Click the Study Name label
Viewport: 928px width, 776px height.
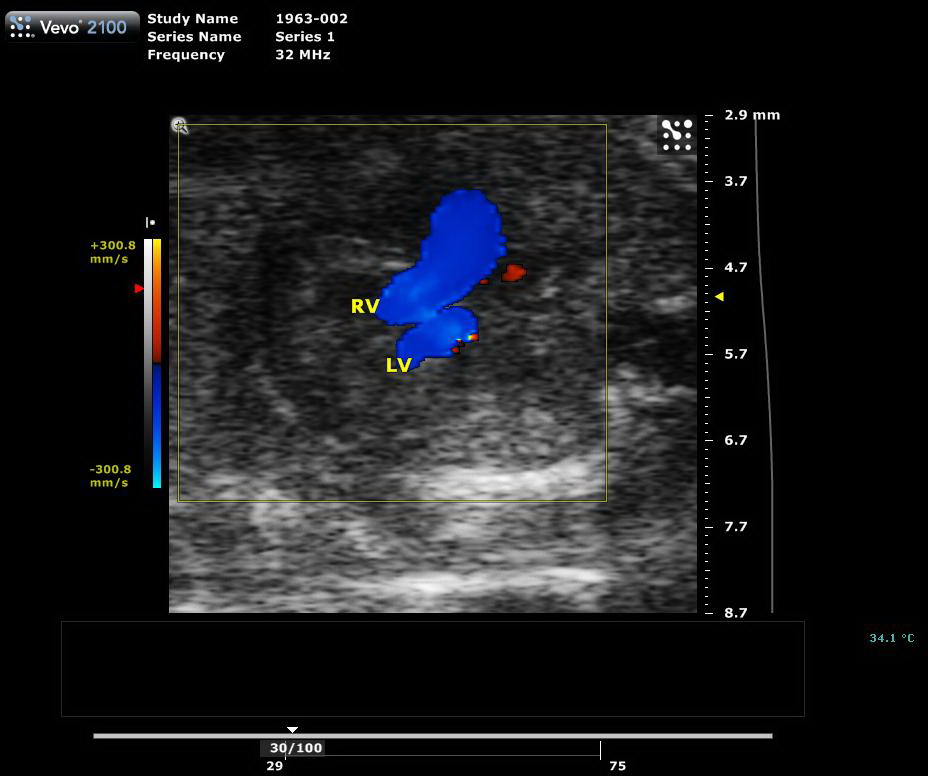(192, 18)
